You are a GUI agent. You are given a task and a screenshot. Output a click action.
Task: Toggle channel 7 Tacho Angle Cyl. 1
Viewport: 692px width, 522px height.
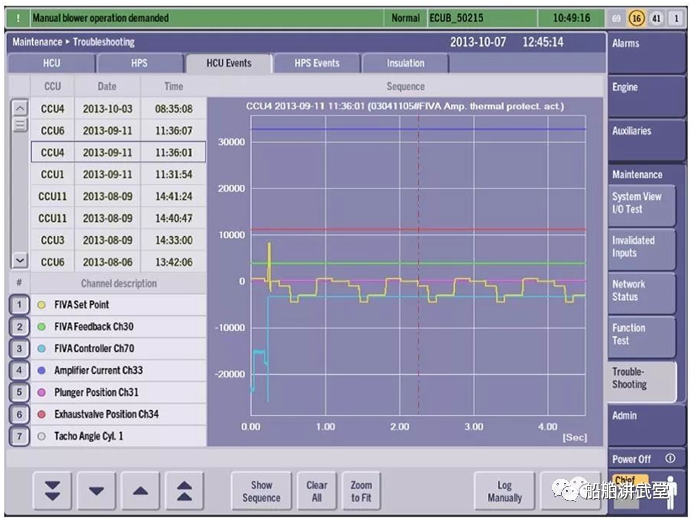click(x=19, y=436)
